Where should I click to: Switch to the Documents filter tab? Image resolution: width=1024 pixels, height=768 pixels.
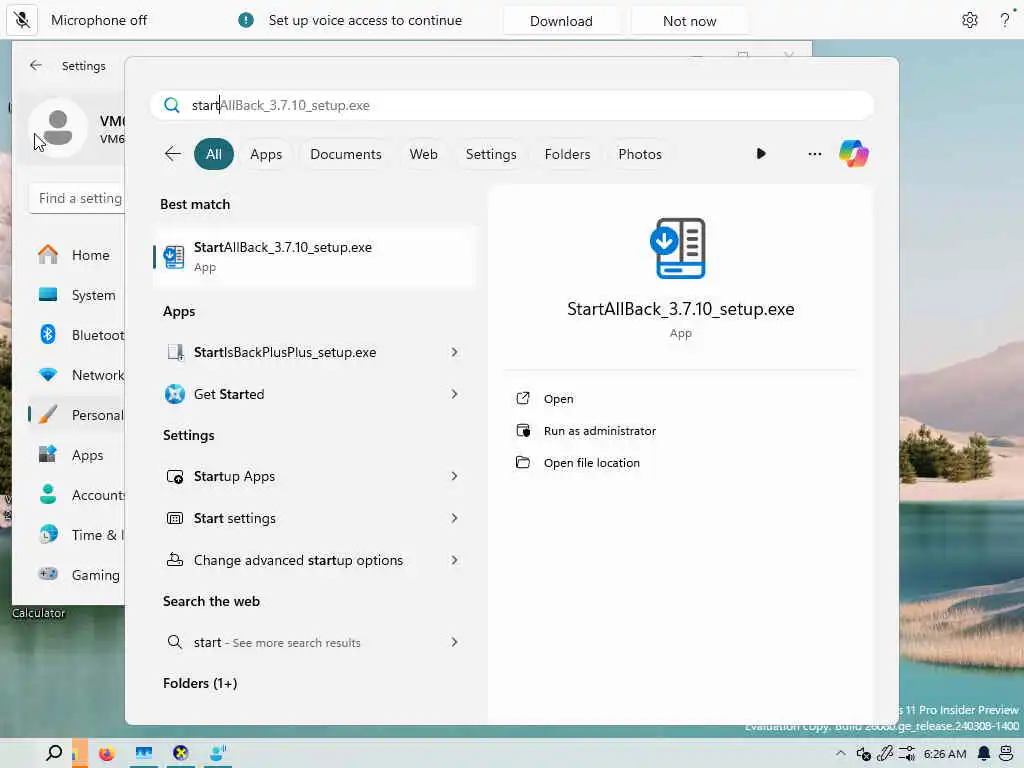[x=345, y=154]
